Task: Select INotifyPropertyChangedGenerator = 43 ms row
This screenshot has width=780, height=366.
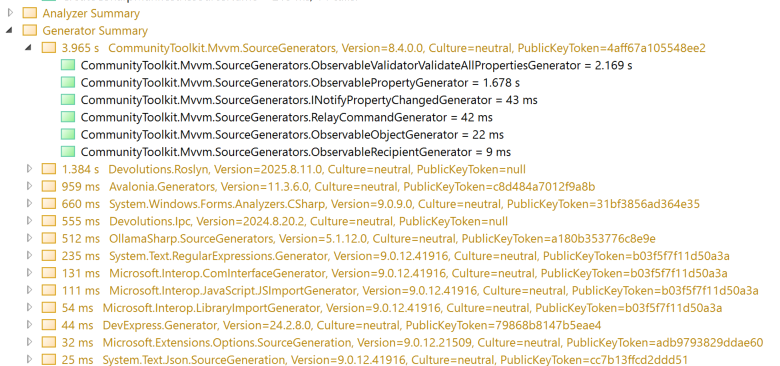Action: coord(309,100)
